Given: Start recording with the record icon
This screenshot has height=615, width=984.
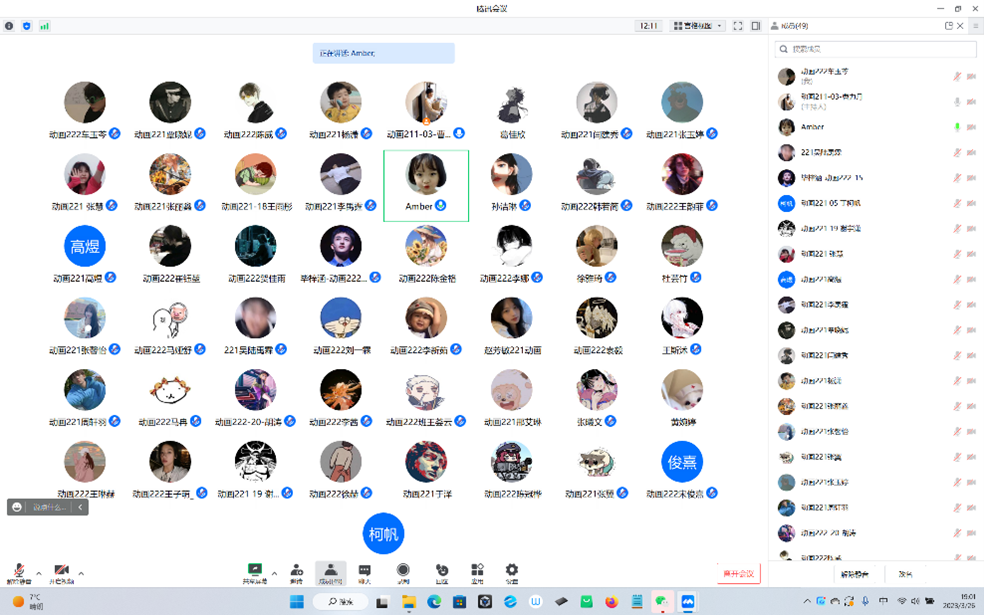Looking at the screenshot, I should (x=403, y=571).
